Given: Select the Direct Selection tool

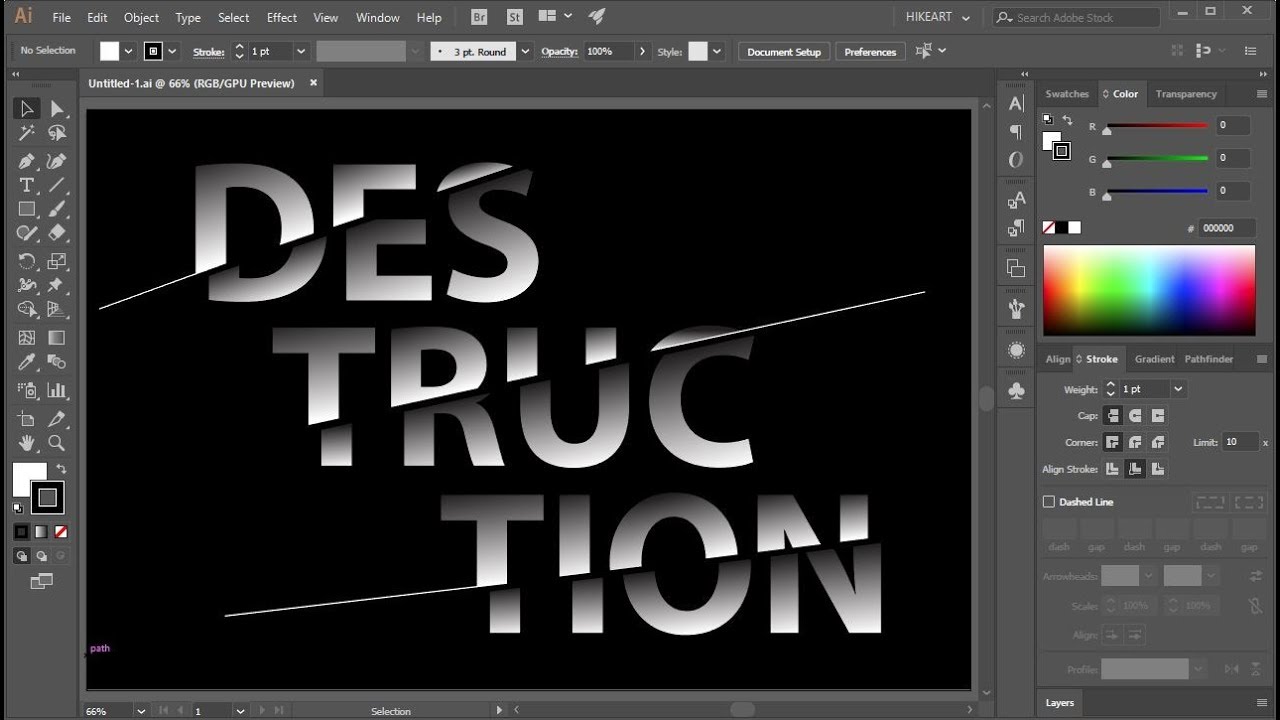Looking at the screenshot, I should (57, 109).
